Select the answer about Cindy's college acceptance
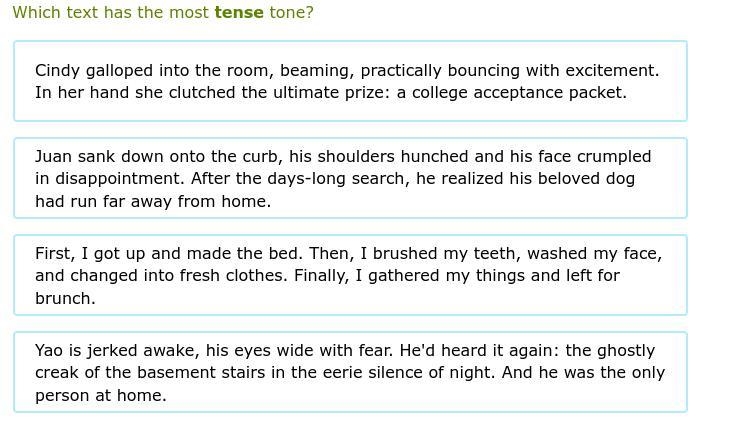The width and height of the screenshot is (744, 436). click(x=350, y=81)
